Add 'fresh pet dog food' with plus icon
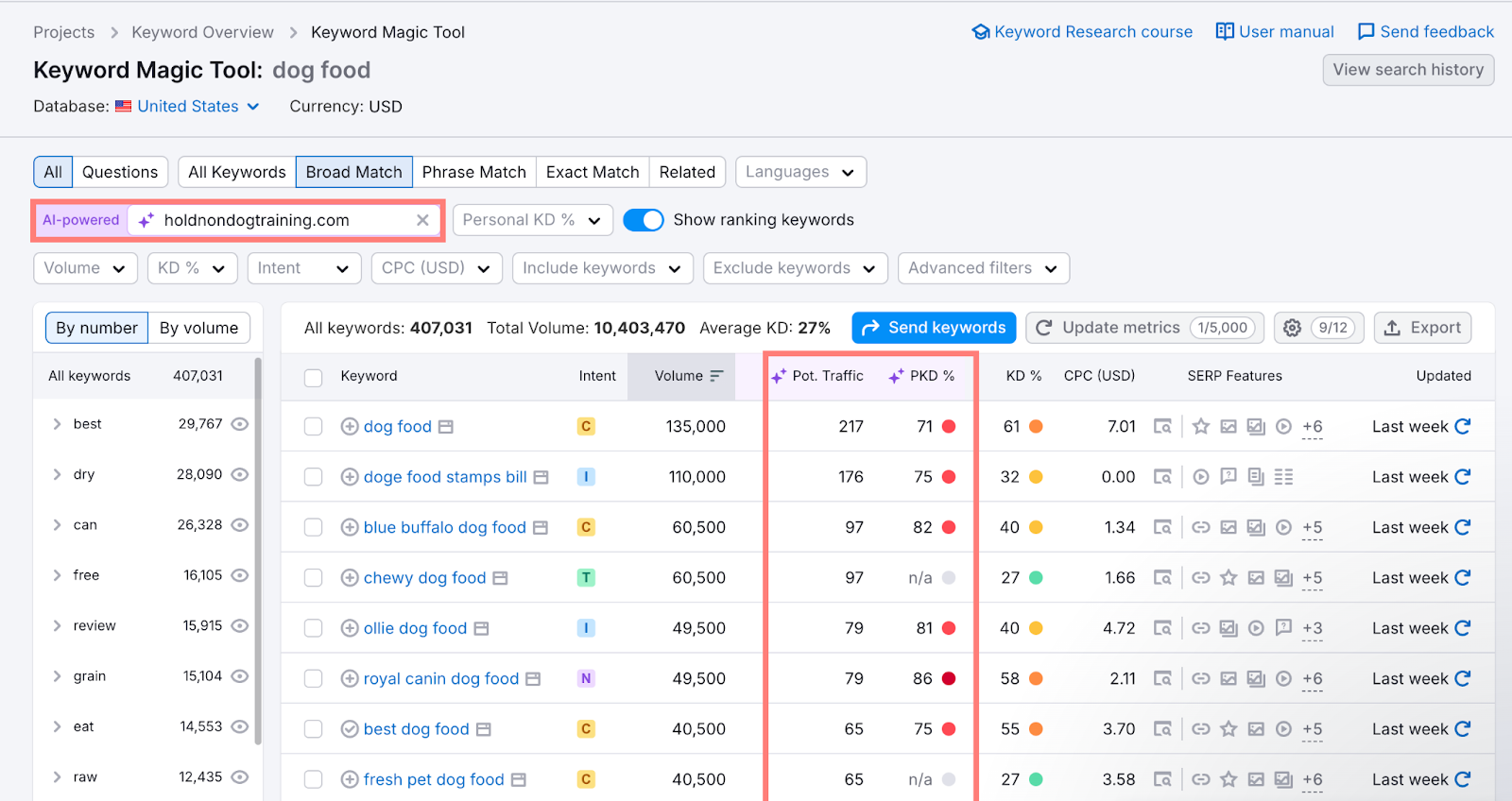The height and width of the screenshot is (801, 1512). [x=350, y=779]
